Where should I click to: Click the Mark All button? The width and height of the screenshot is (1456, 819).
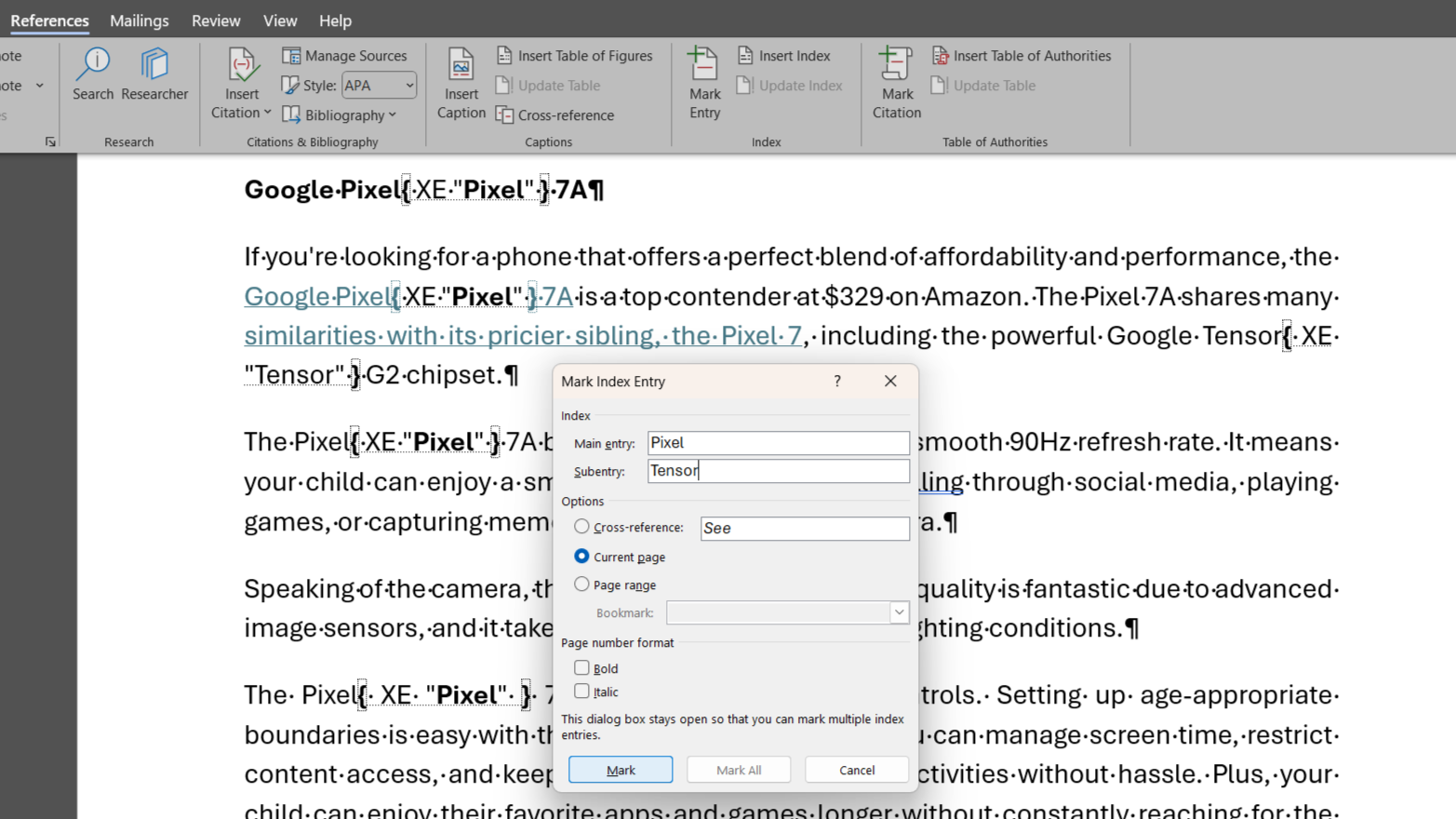coord(739,770)
